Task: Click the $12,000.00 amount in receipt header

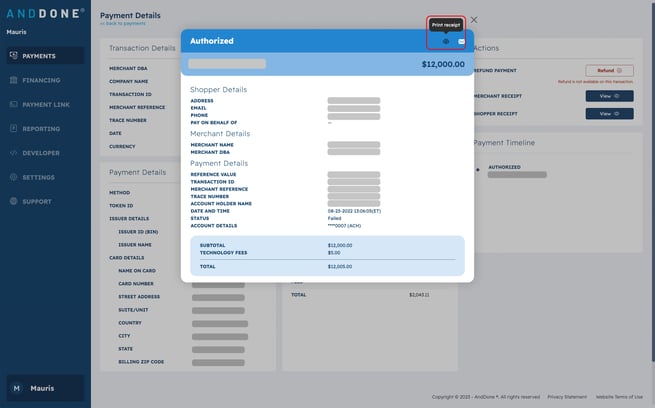Action: pyautogui.click(x=443, y=64)
